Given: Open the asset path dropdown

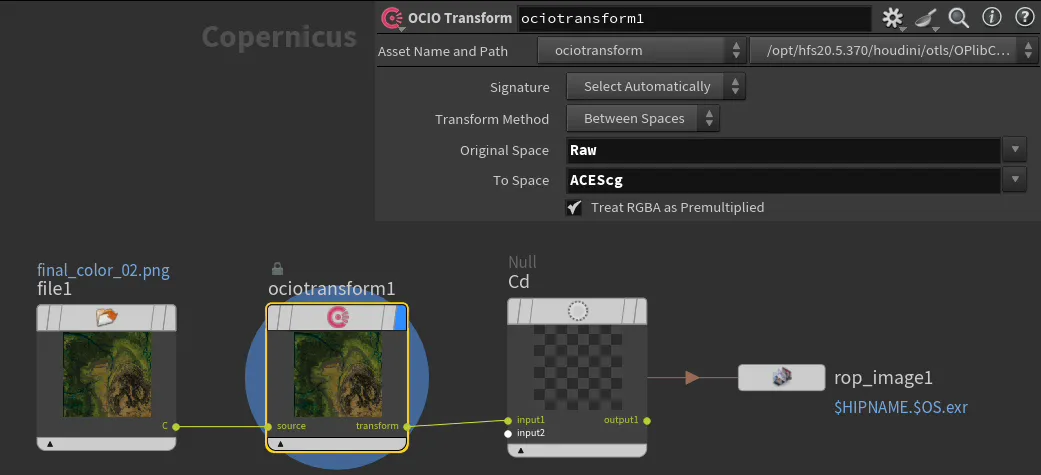Looking at the screenshot, I should point(894,50).
